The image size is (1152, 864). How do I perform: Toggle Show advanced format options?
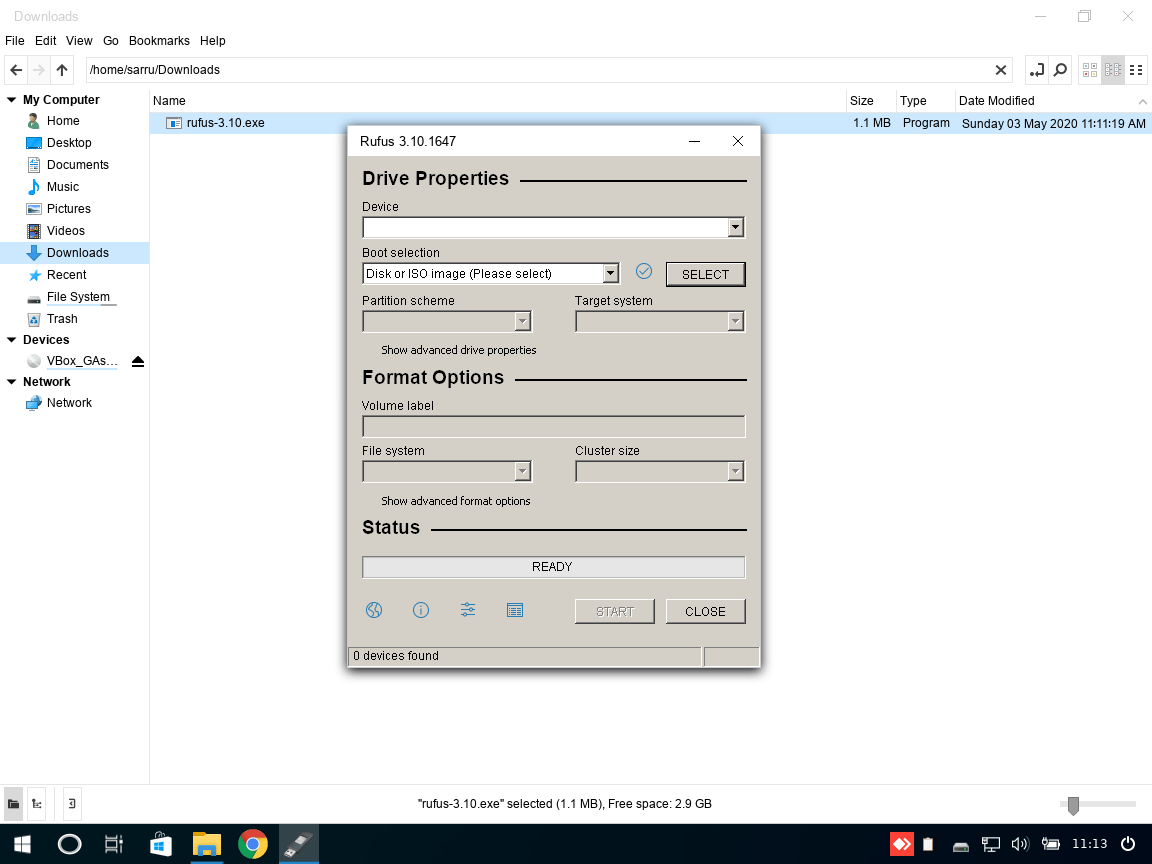pos(455,501)
